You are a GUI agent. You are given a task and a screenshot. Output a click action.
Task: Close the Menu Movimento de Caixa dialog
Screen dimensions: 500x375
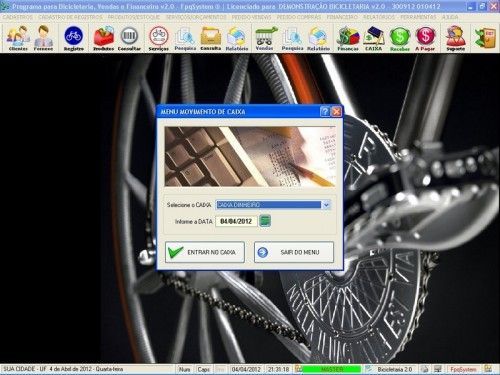[336, 112]
